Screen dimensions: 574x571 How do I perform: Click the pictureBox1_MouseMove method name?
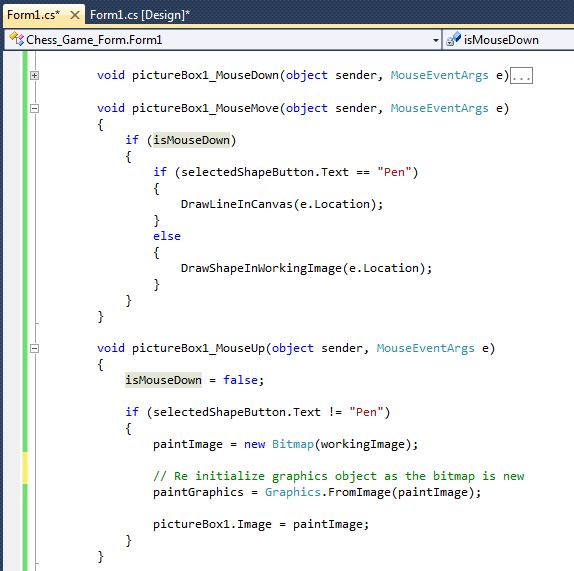pyautogui.click(x=205, y=108)
